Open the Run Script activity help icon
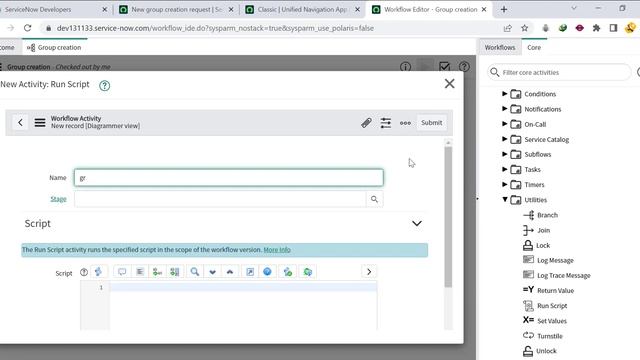640x360 pixels. (104, 85)
